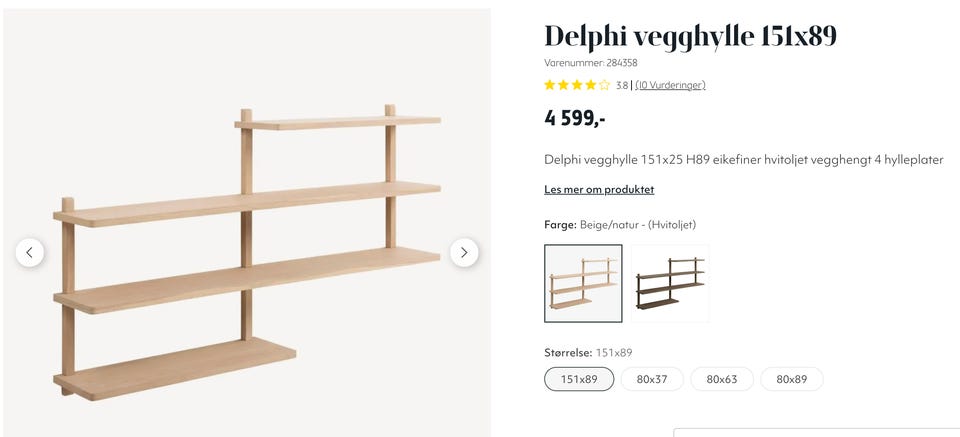This screenshot has height=437, width=960.
Task: Select size 80x37
Action: [652, 379]
